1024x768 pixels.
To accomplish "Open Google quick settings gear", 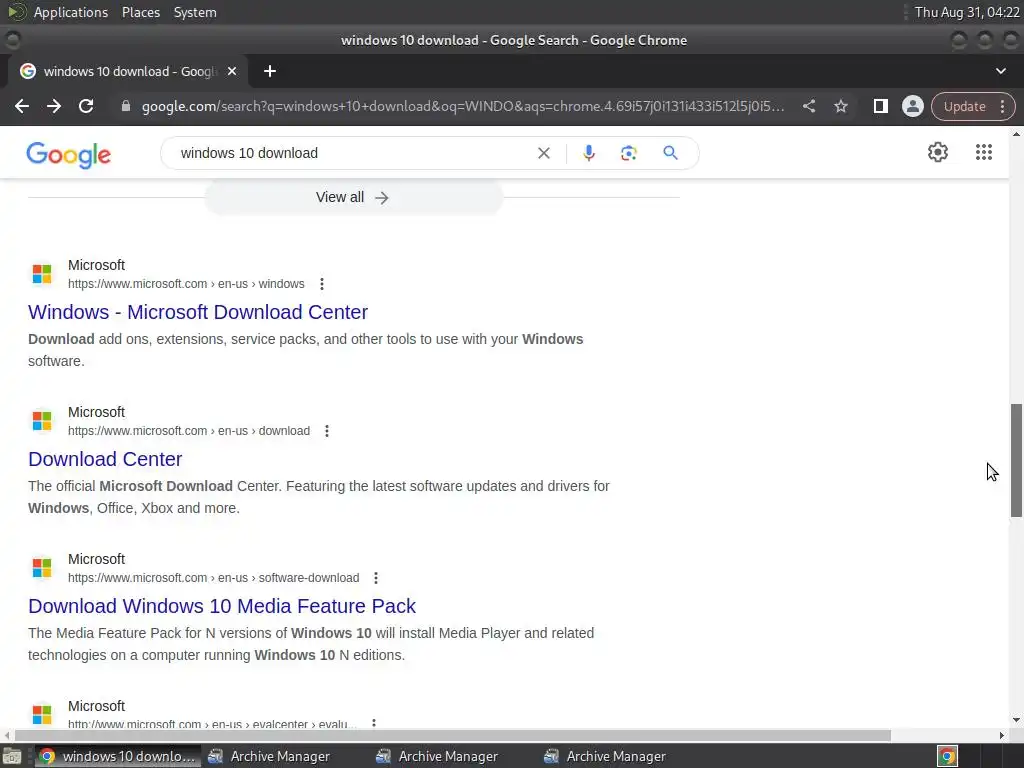I will [938, 152].
